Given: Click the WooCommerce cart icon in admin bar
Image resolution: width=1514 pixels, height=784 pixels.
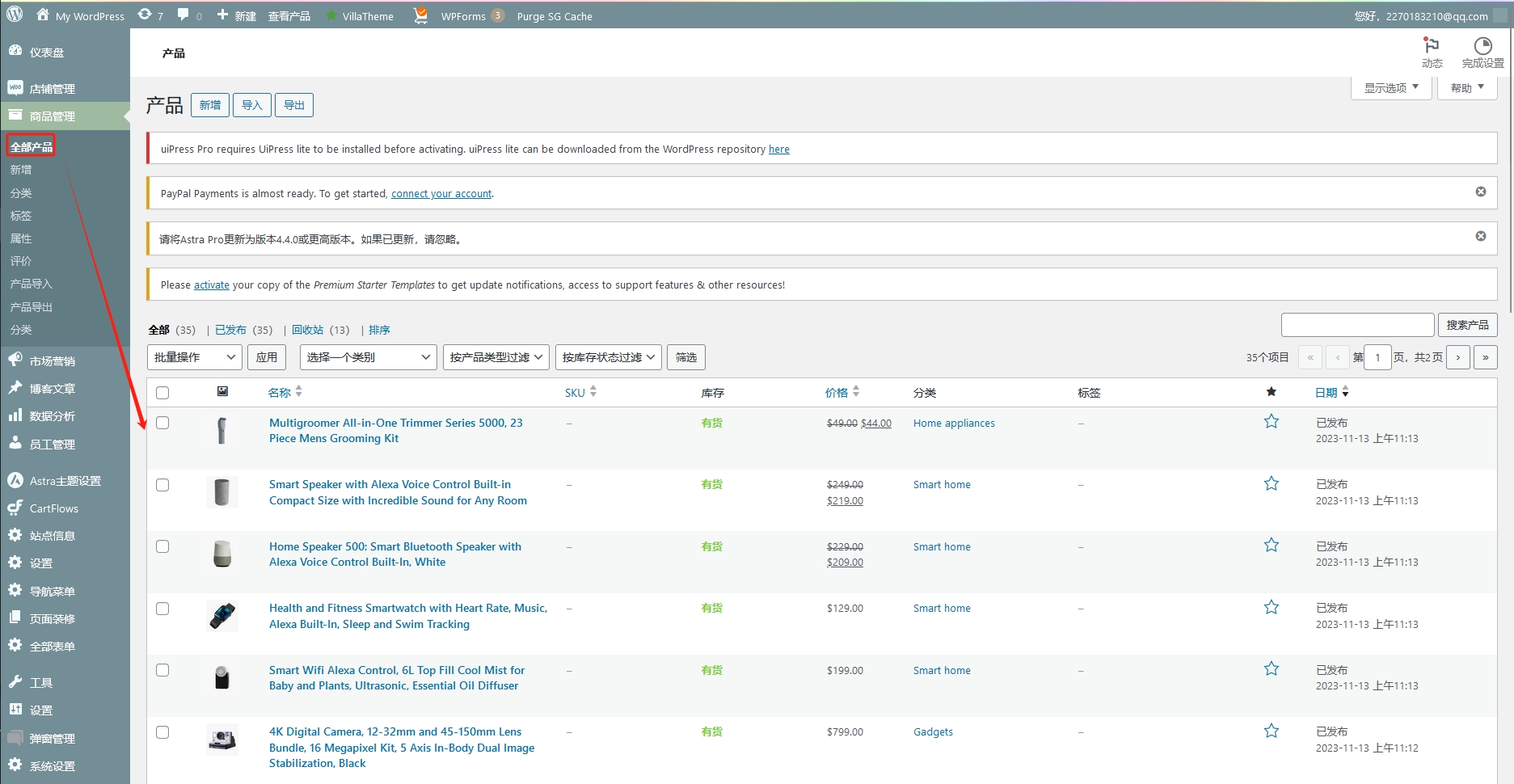Looking at the screenshot, I should coord(420,15).
